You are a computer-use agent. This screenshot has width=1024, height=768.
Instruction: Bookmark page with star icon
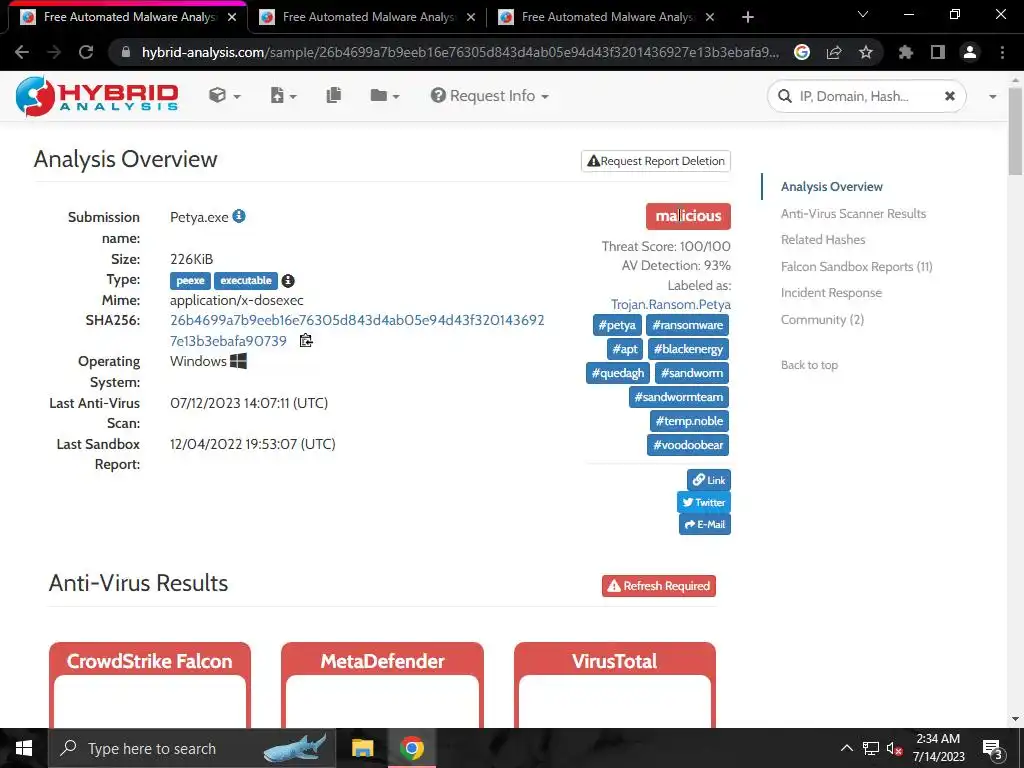(x=865, y=52)
